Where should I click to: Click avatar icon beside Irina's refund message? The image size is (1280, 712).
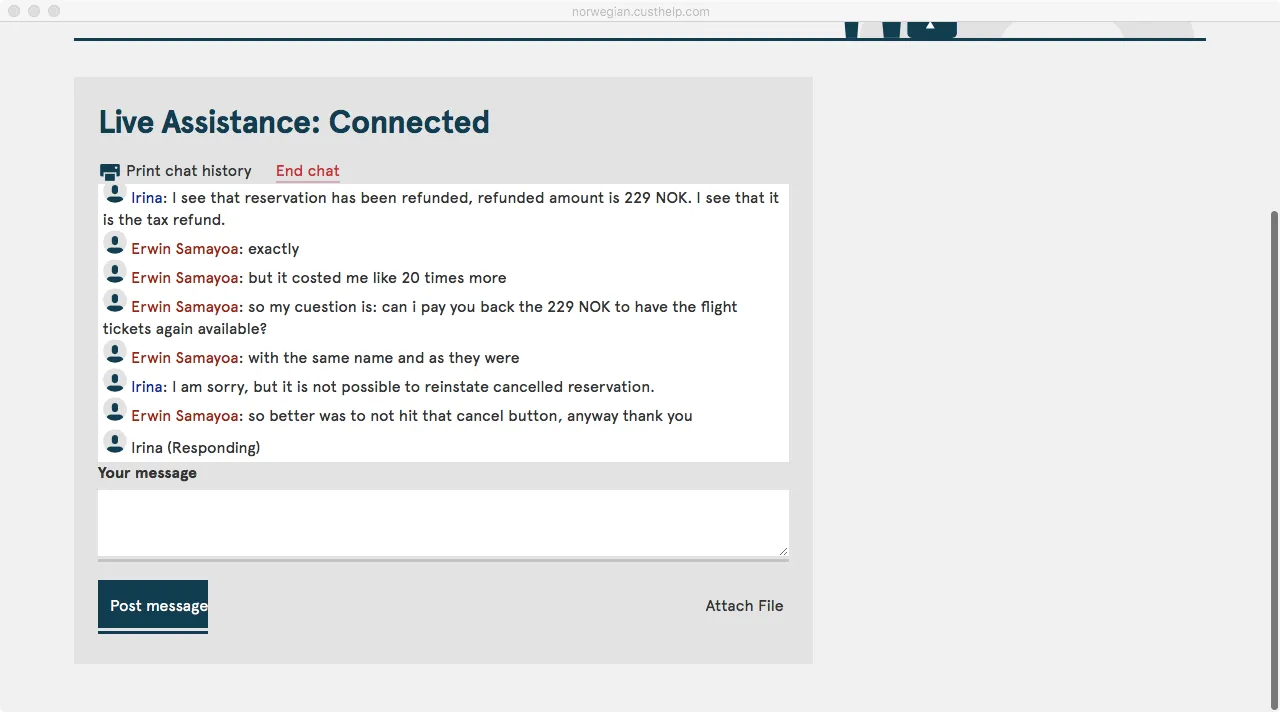(x=115, y=193)
